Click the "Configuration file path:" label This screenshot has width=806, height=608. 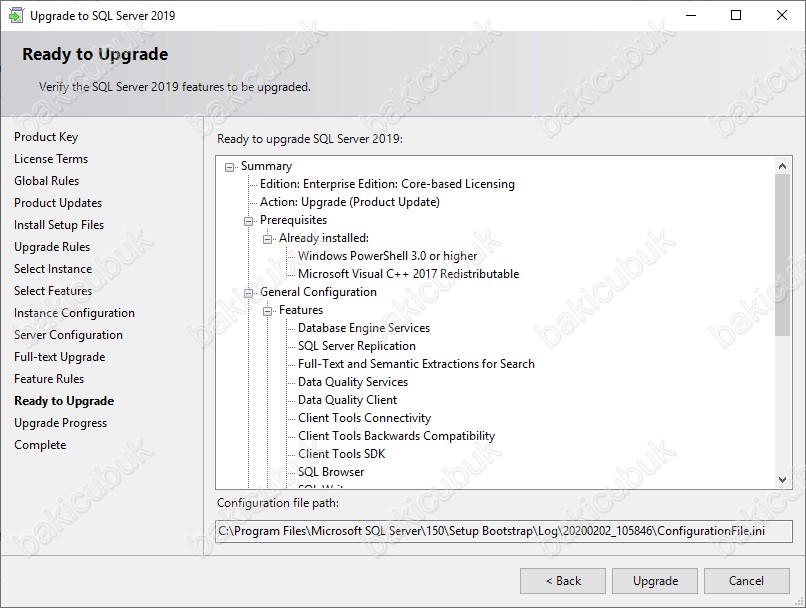click(278, 503)
